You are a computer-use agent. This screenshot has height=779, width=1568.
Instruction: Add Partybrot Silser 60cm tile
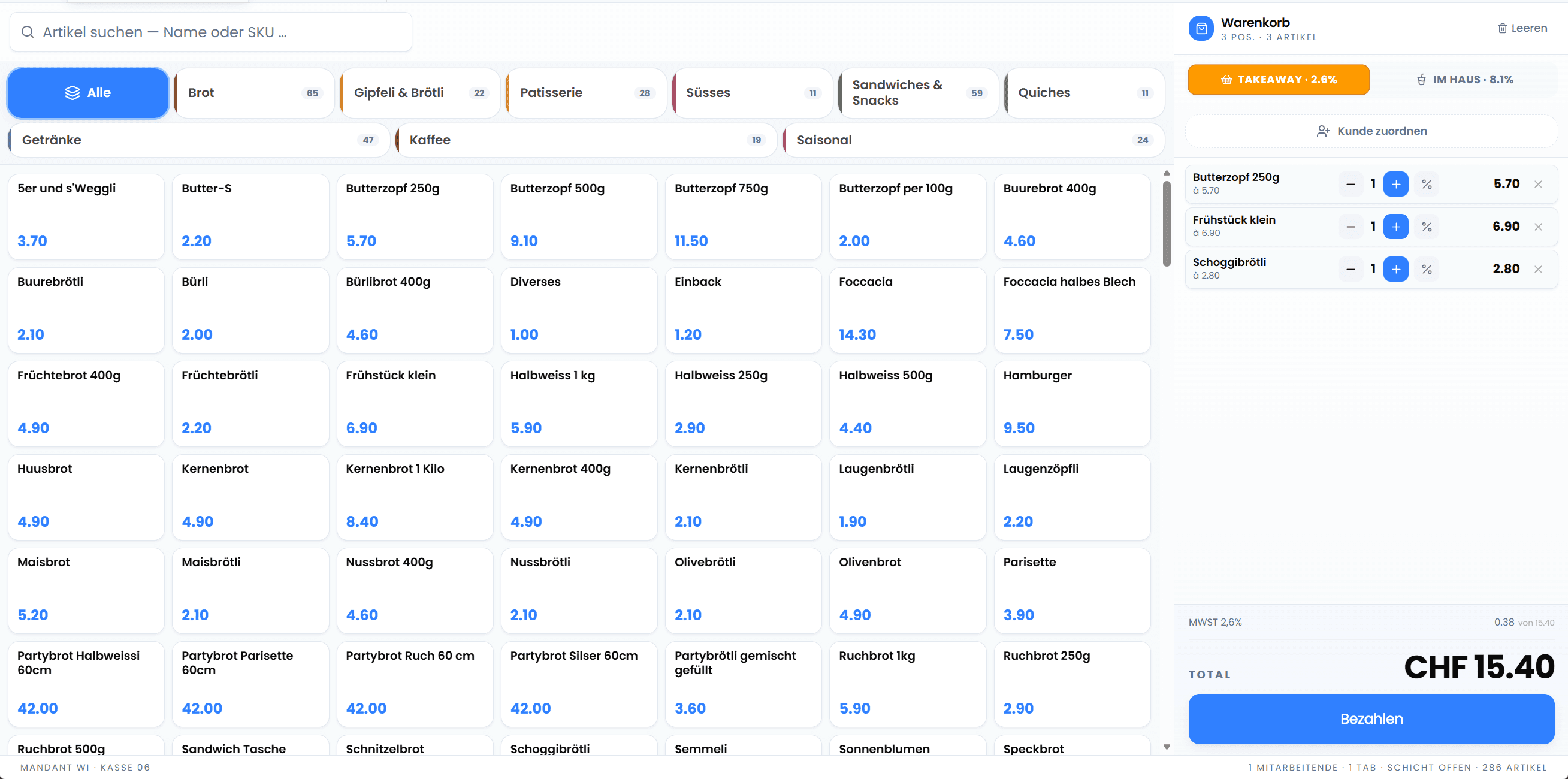(579, 684)
